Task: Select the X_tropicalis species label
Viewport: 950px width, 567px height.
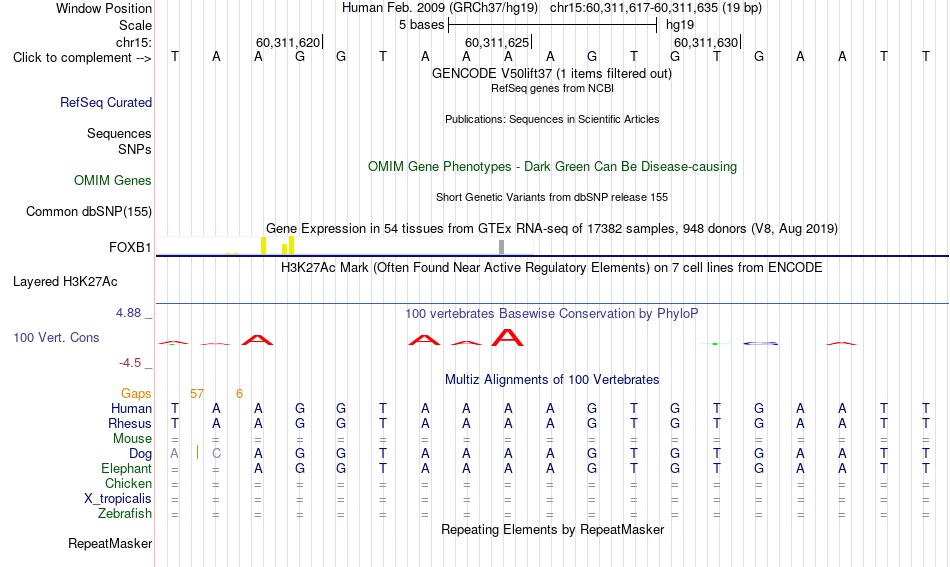Action: click(118, 499)
